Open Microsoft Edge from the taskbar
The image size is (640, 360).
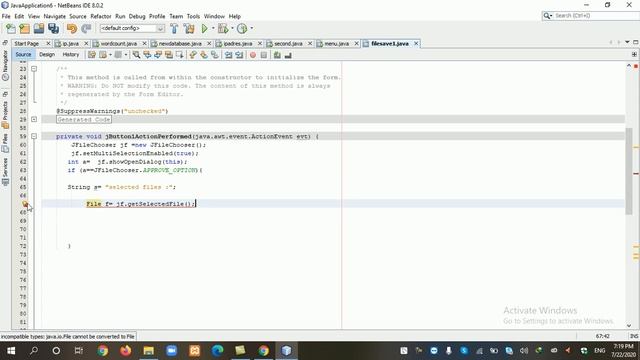[218, 351]
